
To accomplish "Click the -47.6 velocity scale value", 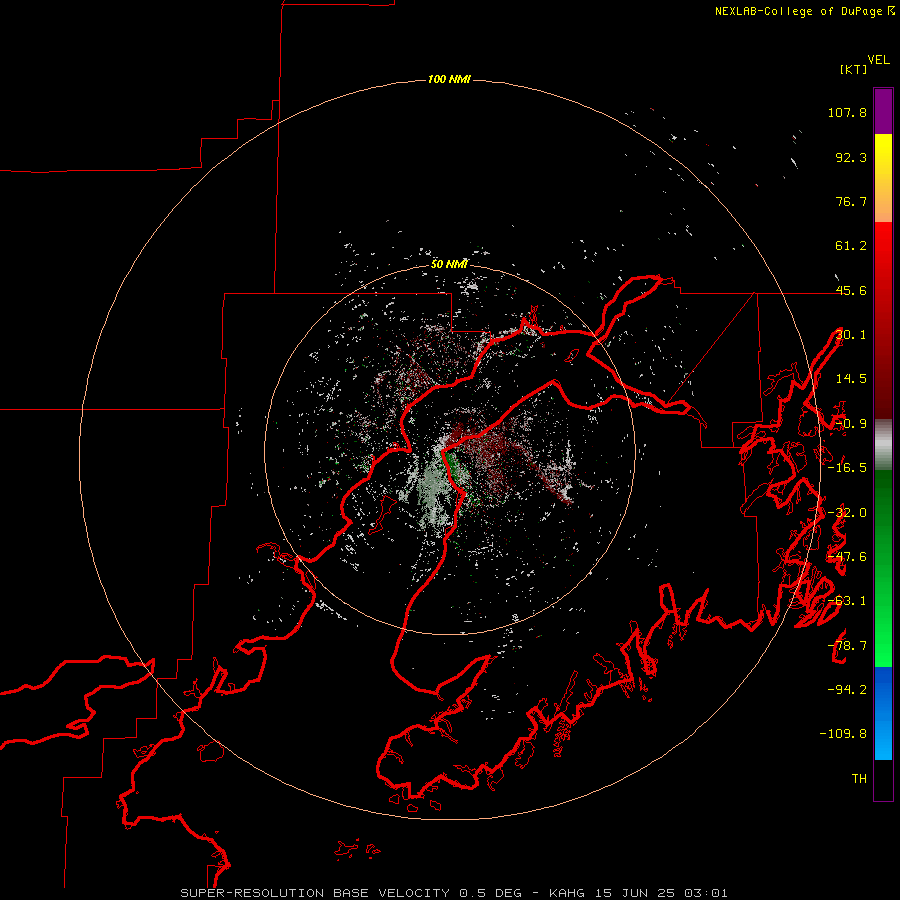I will (847, 557).
